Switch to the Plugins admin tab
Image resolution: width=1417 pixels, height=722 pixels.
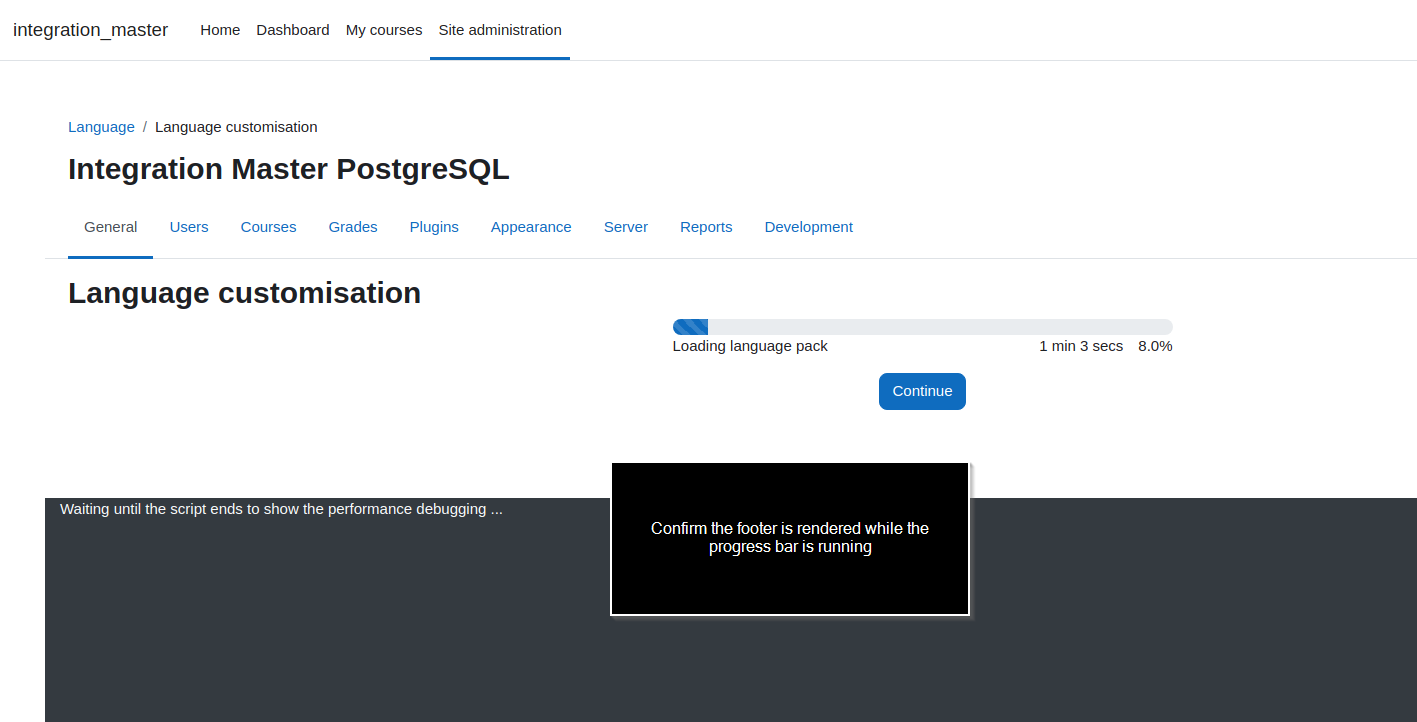(434, 227)
